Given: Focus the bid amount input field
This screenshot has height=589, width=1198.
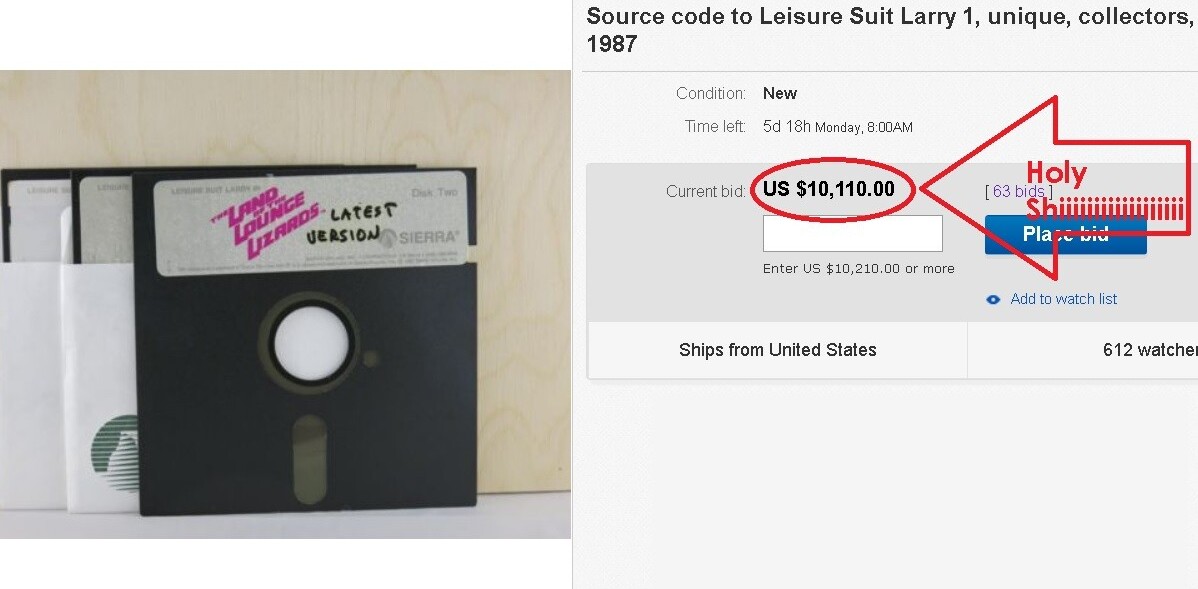Looking at the screenshot, I should tap(852, 234).
